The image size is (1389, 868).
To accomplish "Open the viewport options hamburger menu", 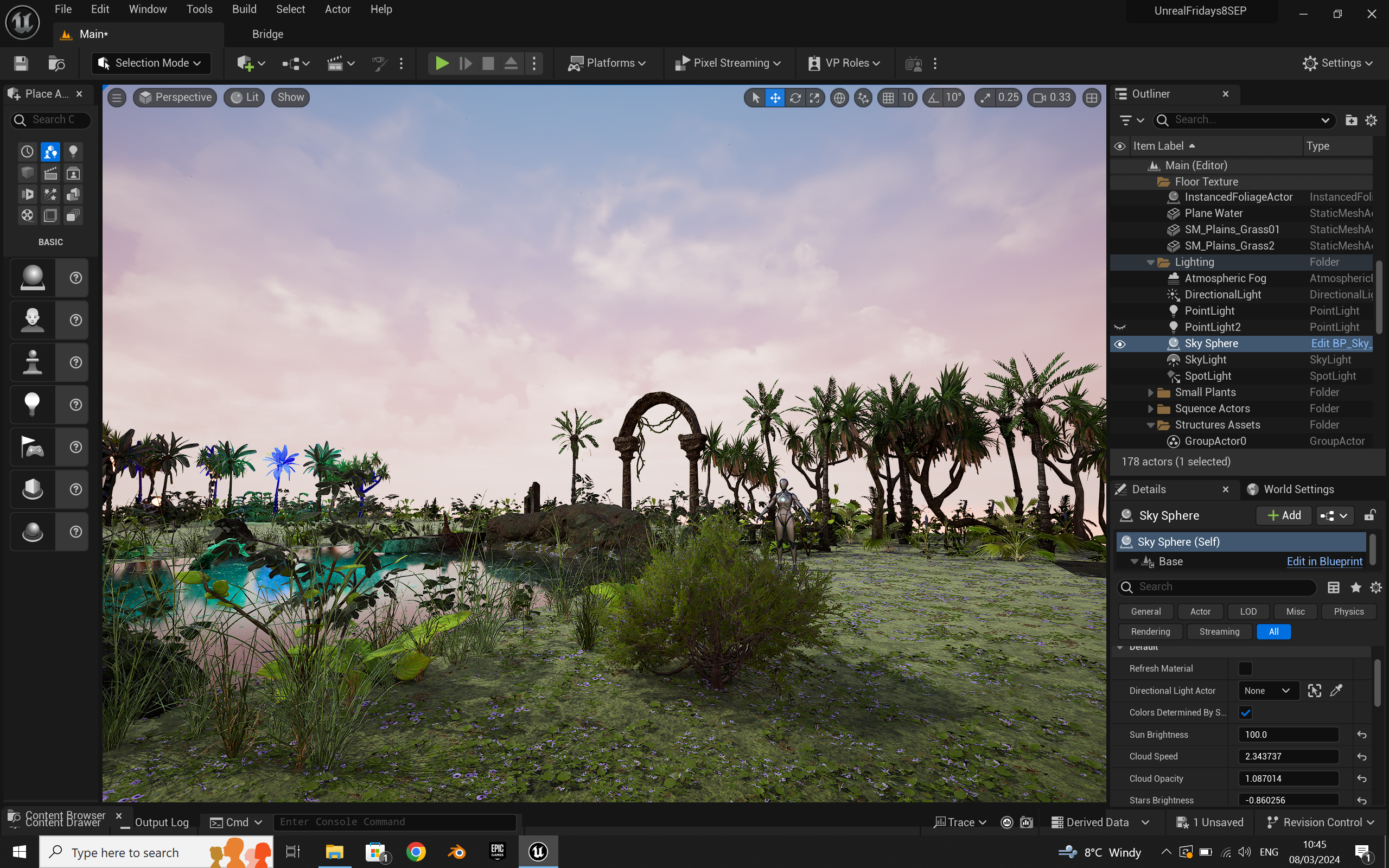I will (117, 98).
